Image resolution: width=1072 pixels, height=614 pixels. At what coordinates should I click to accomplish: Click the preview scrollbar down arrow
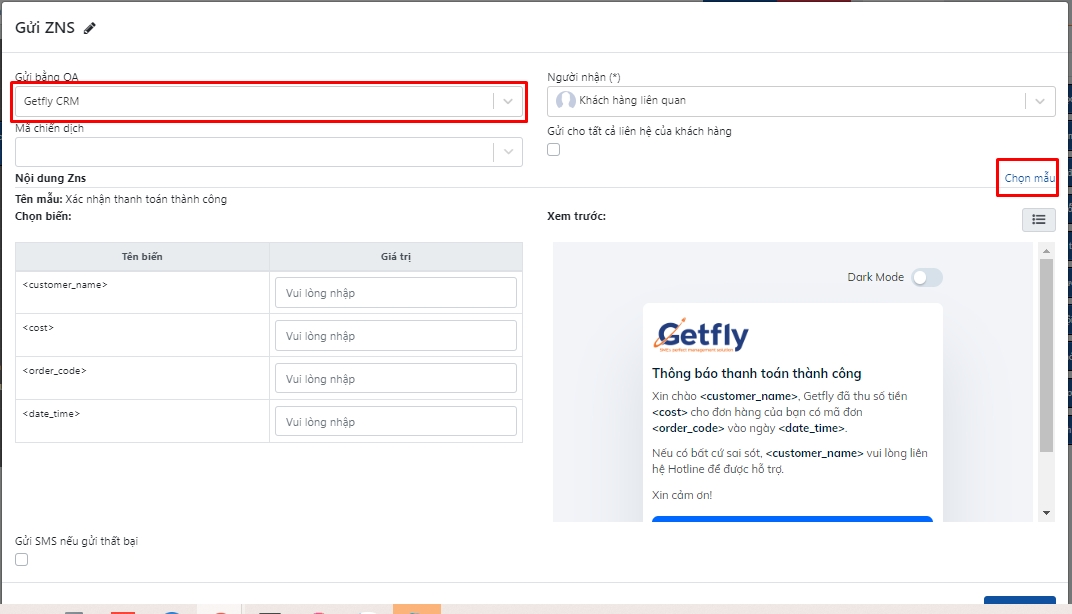coord(1046,513)
